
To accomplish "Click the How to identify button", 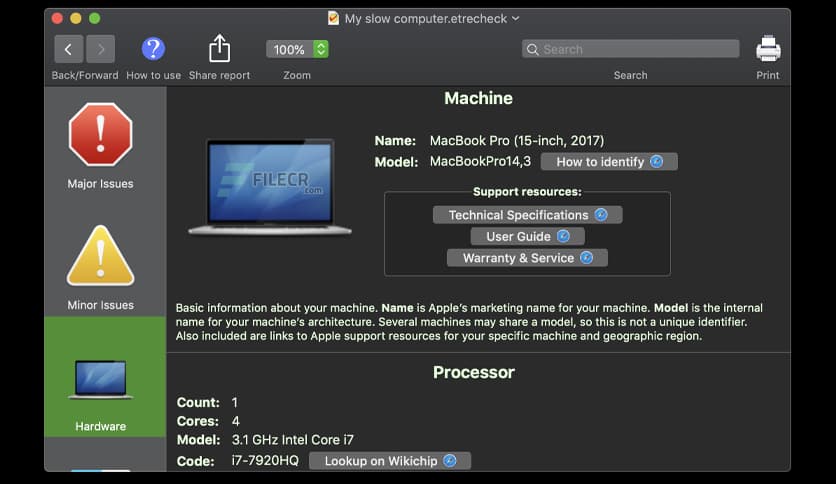I will click(609, 162).
